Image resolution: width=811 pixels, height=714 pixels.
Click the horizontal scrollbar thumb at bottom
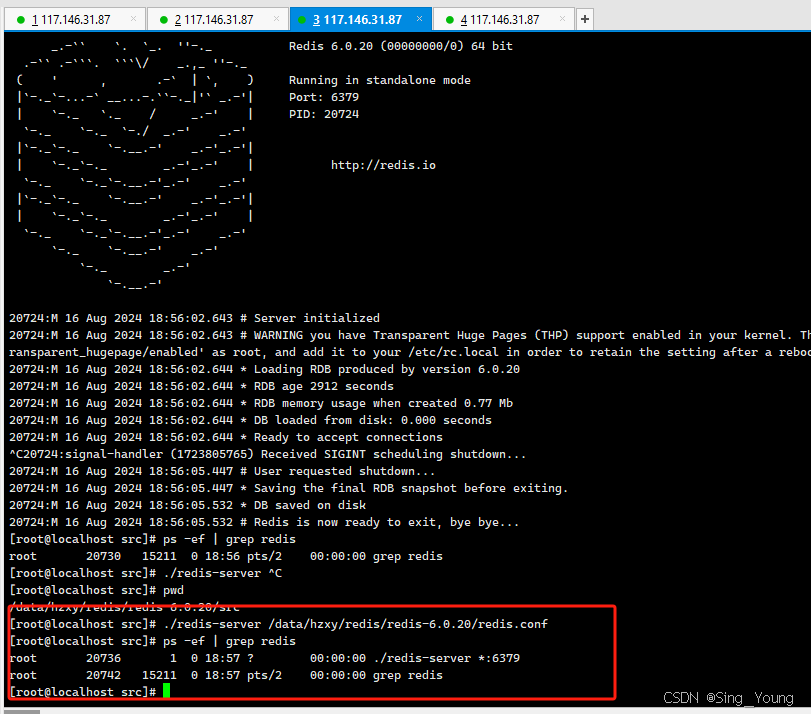point(22,712)
